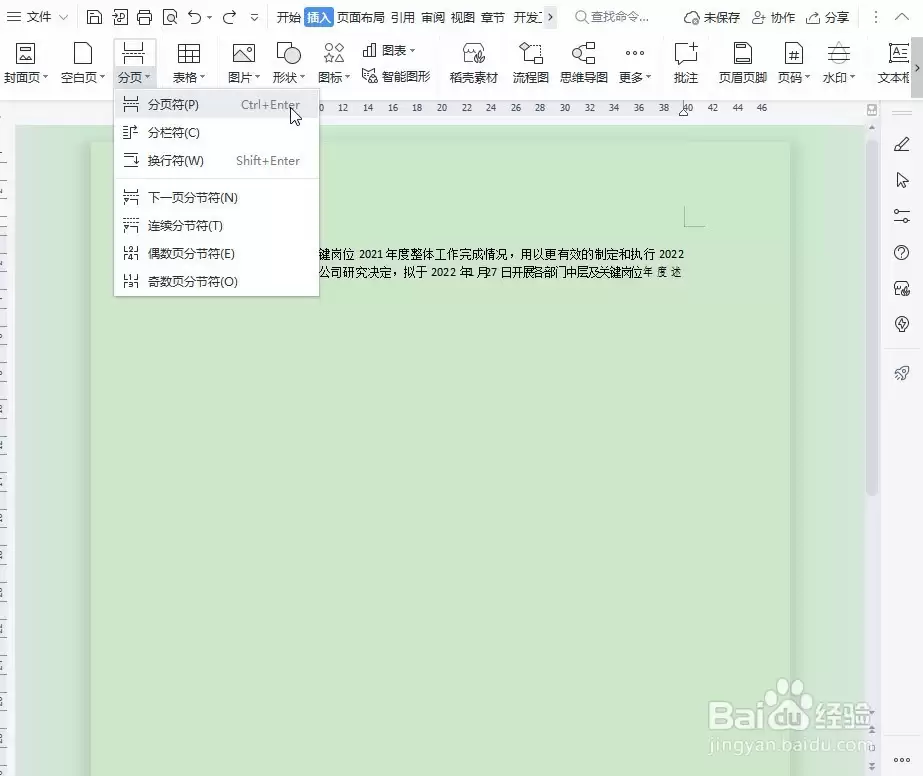Expand the Cover Page (封面页) dropdown arrow
Viewport: 923px width, 776px height.
(x=45, y=77)
